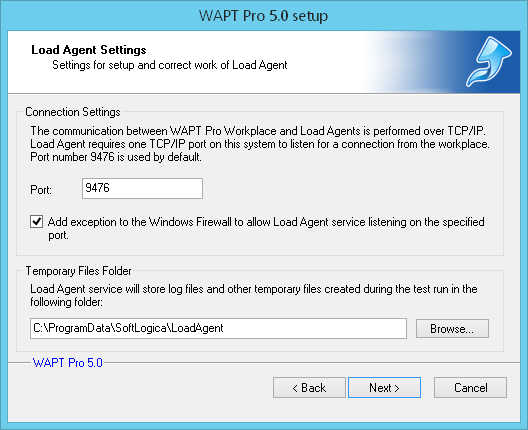Click the 'Temporary Files Folder' group label
Image resolution: width=528 pixels, height=430 pixels.
78,271
